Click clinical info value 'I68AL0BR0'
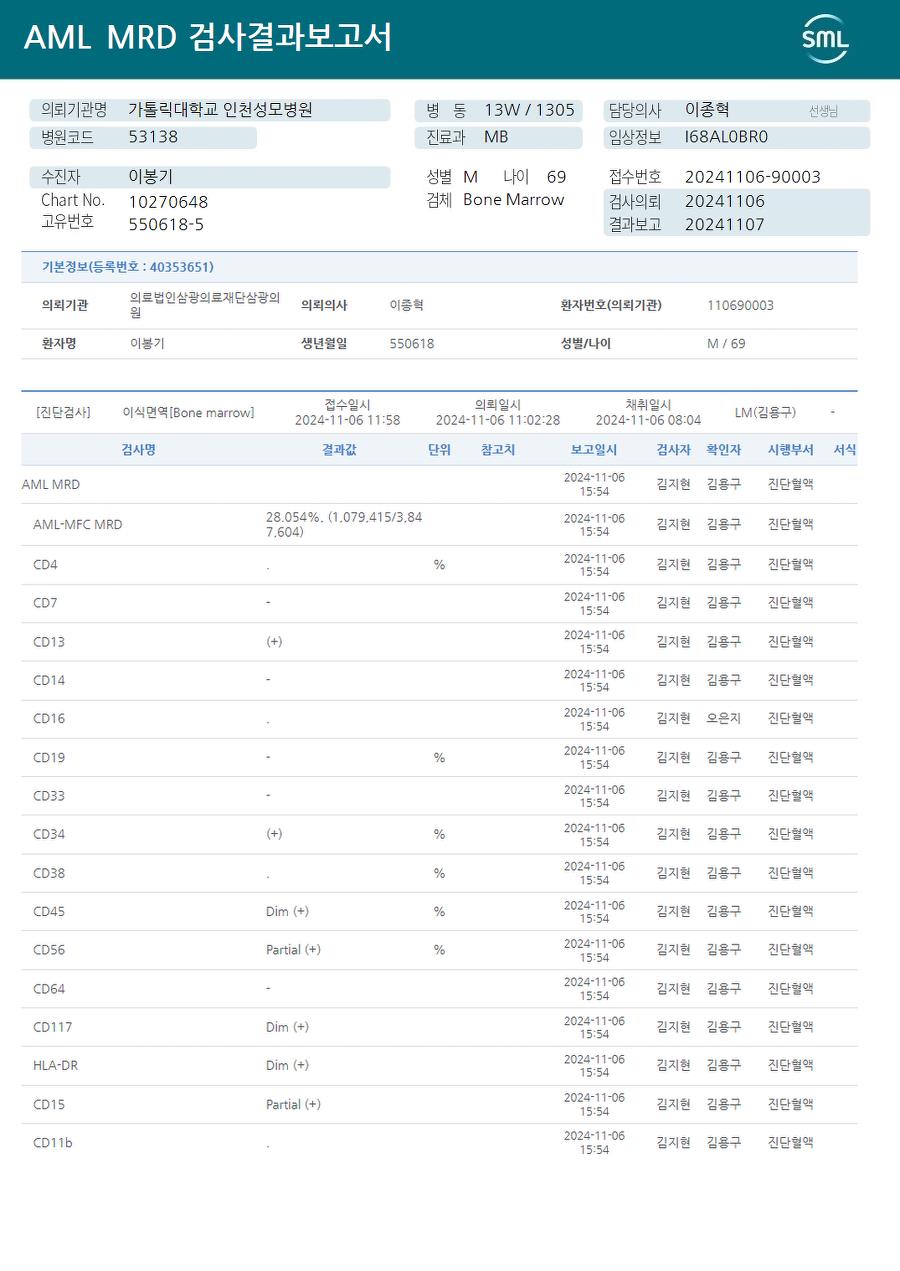The height and width of the screenshot is (1271, 900). [726, 137]
